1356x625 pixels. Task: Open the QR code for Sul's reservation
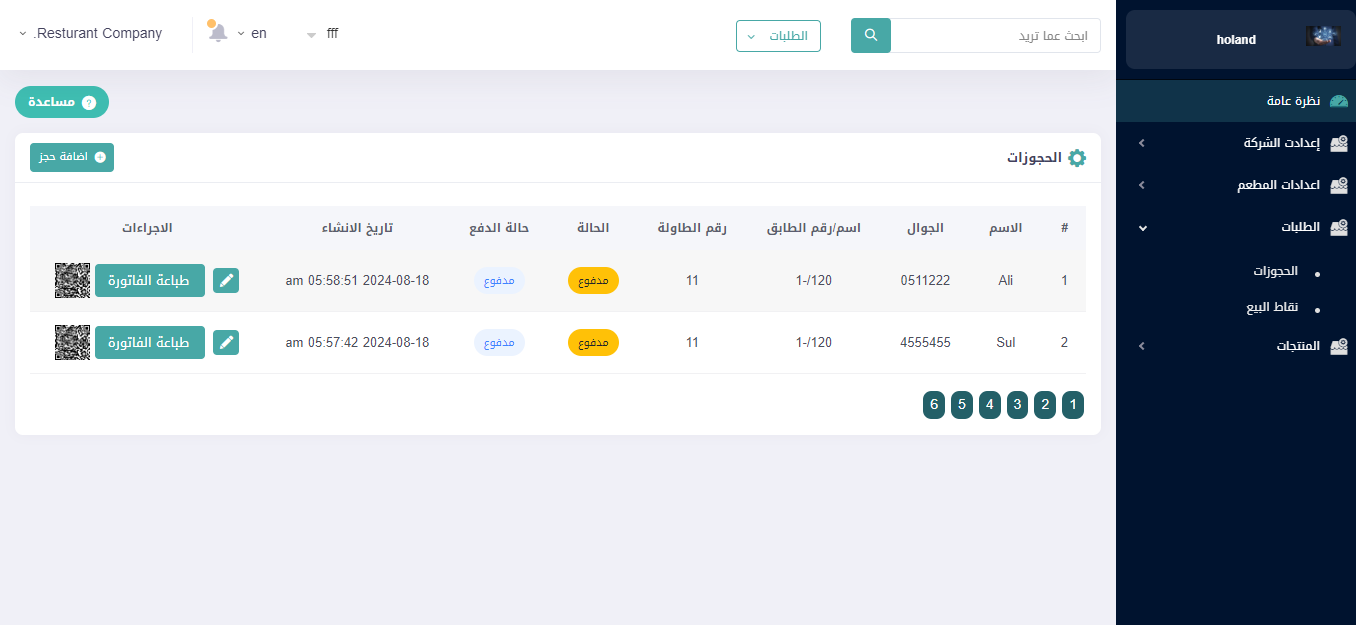73,343
